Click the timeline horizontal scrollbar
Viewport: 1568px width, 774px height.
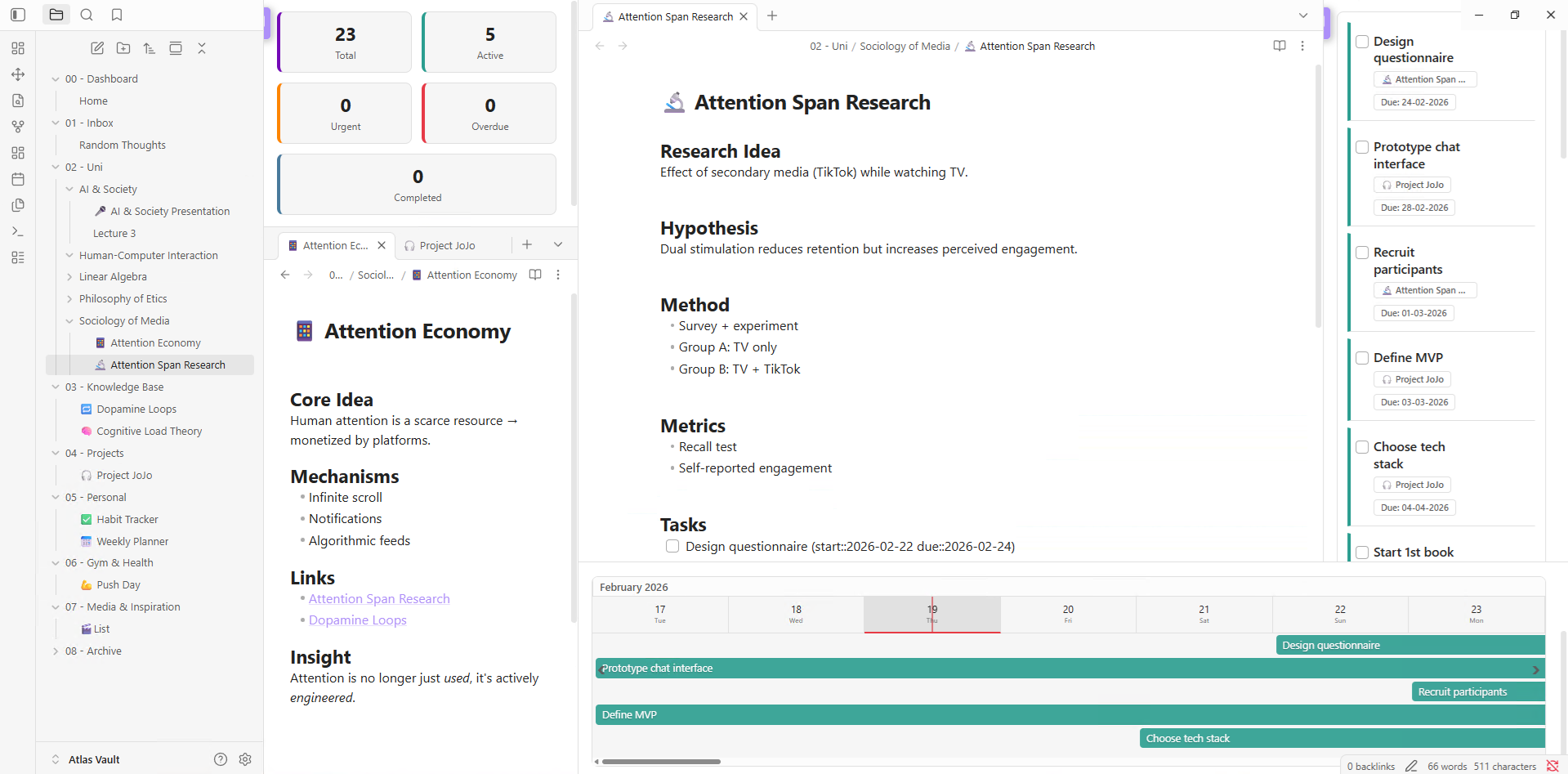point(661,762)
